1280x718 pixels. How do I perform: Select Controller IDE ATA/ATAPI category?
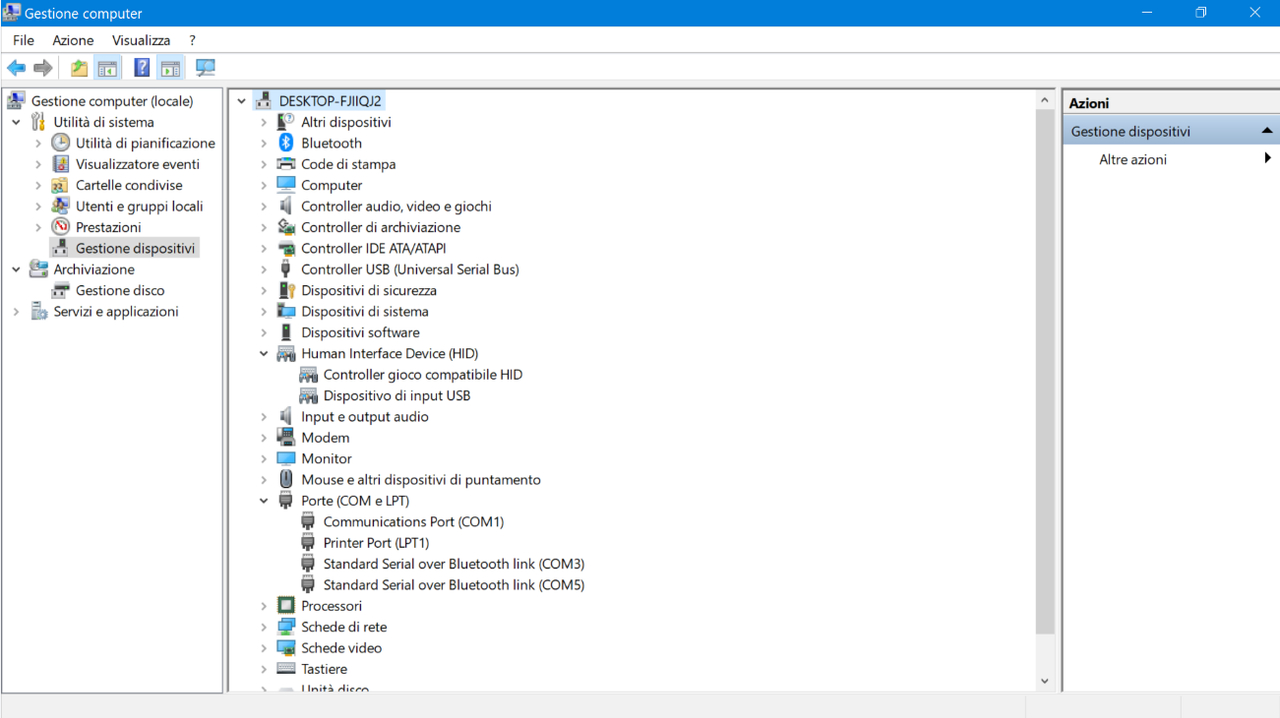click(x=374, y=248)
